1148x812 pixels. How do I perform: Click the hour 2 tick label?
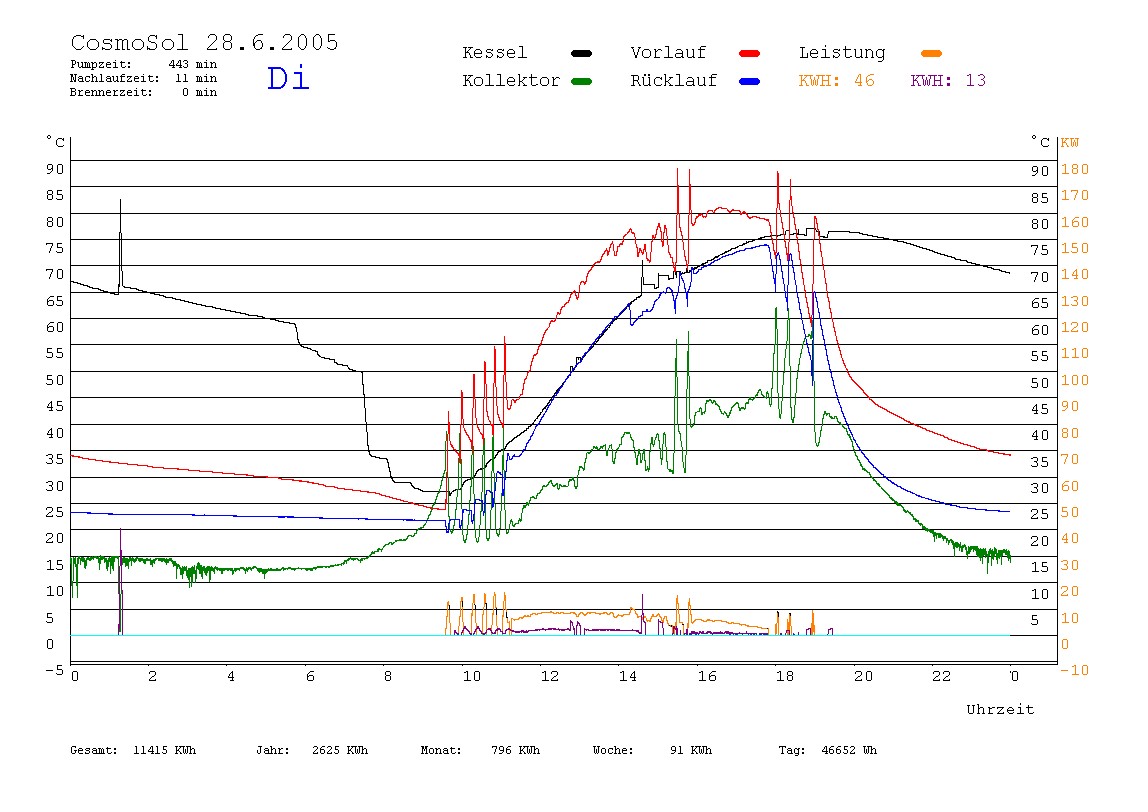(x=152, y=677)
